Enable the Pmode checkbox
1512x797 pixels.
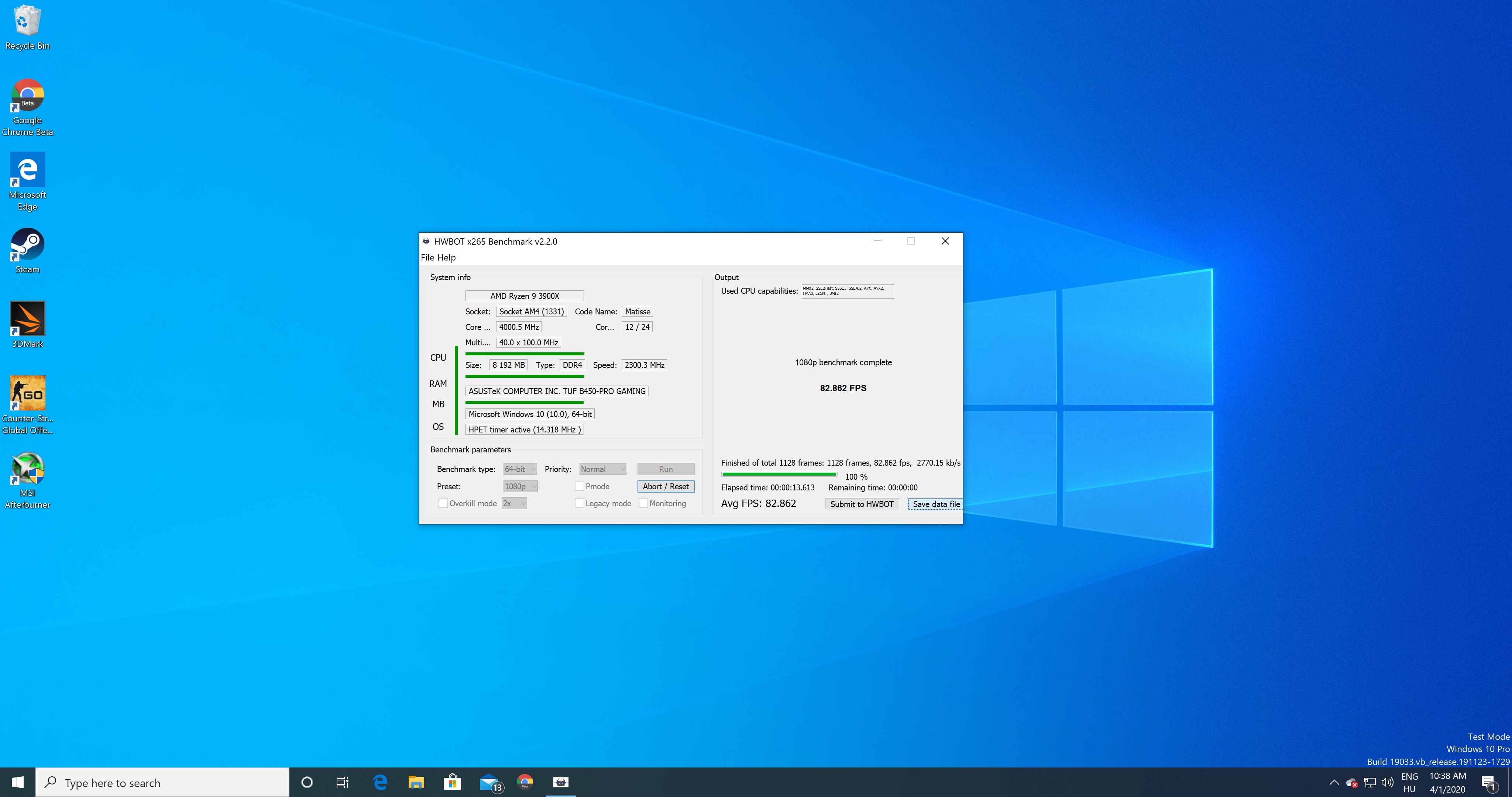579,486
